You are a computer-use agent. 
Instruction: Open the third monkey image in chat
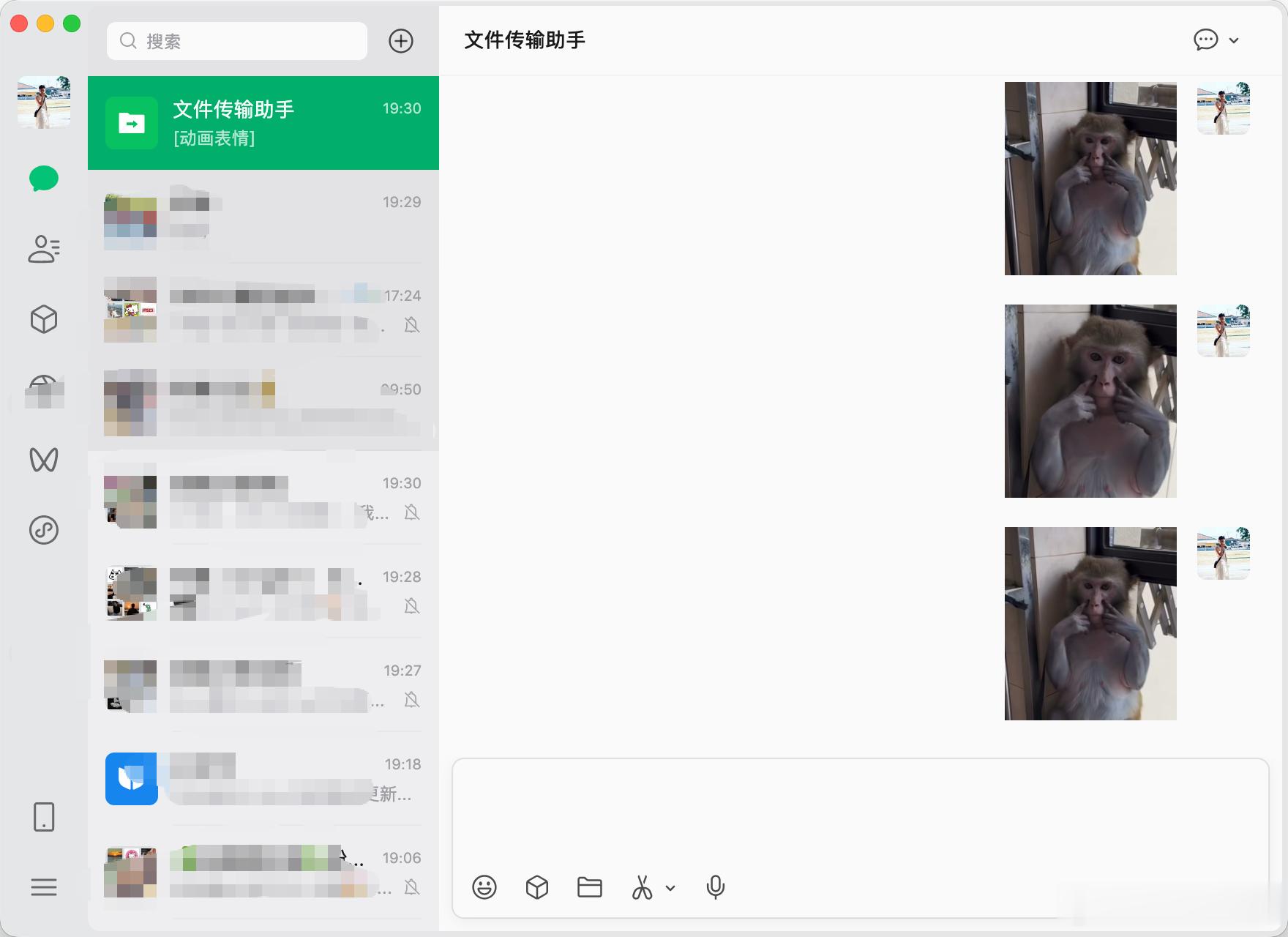[x=1090, y=624]
